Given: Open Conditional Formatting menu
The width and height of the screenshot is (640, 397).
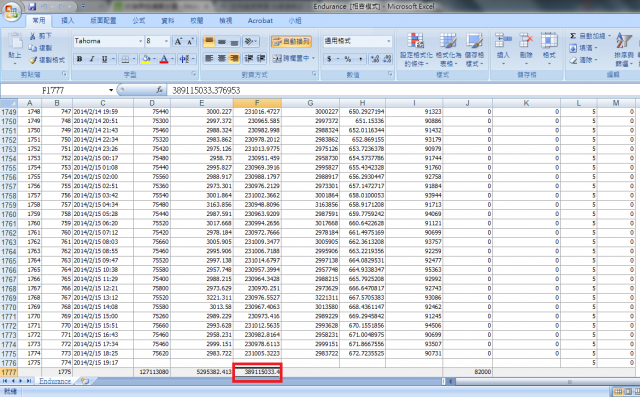Looking at the screenshot, I should tap(416, 49).
